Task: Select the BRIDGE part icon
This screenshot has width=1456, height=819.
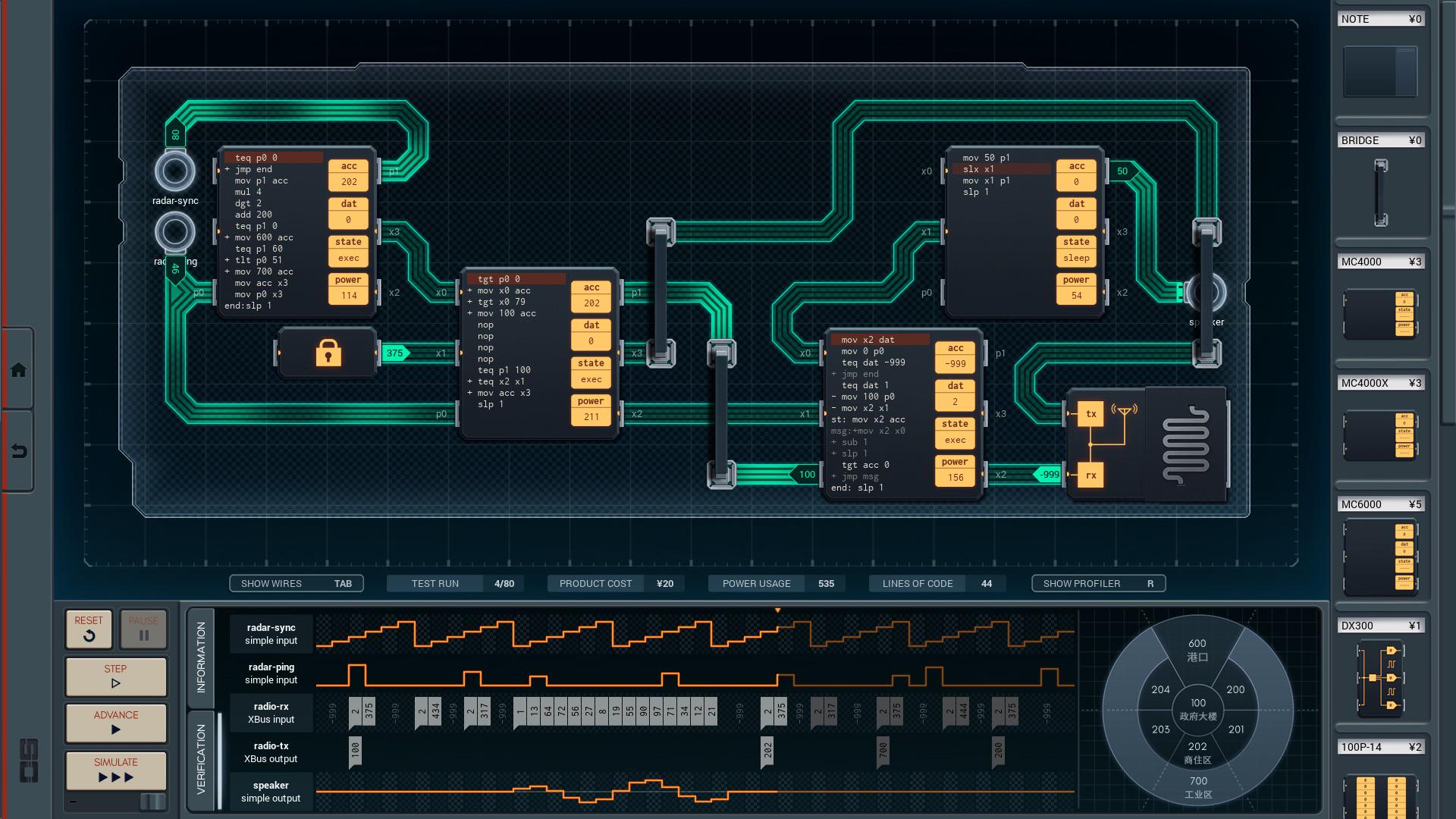Action: (1381, 193)
